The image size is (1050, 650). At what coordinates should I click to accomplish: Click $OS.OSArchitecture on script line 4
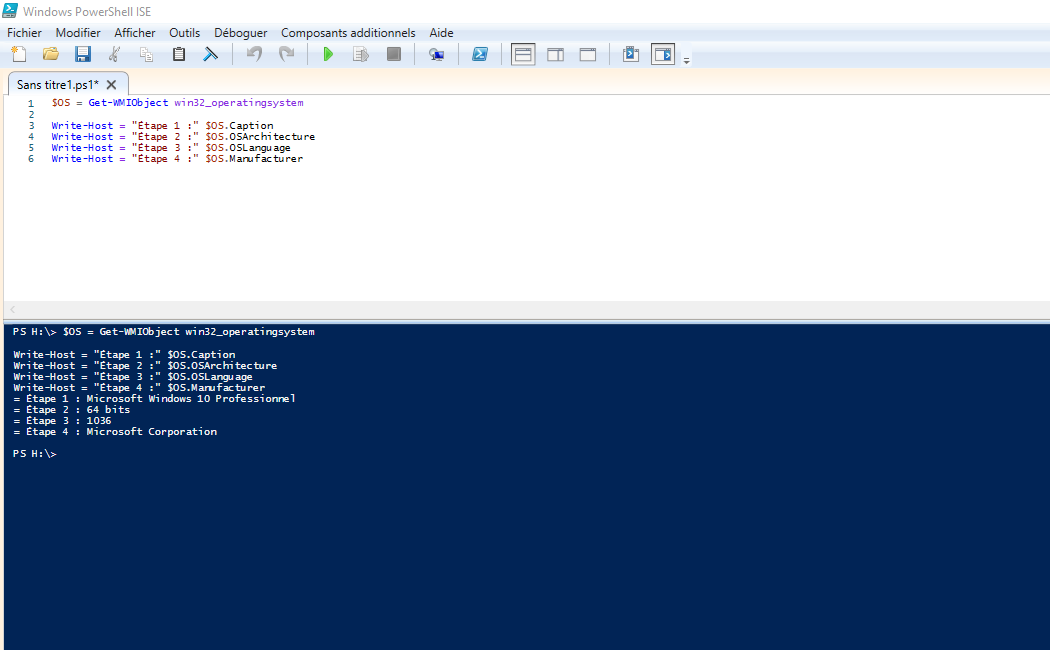click(x=260, y=137)
